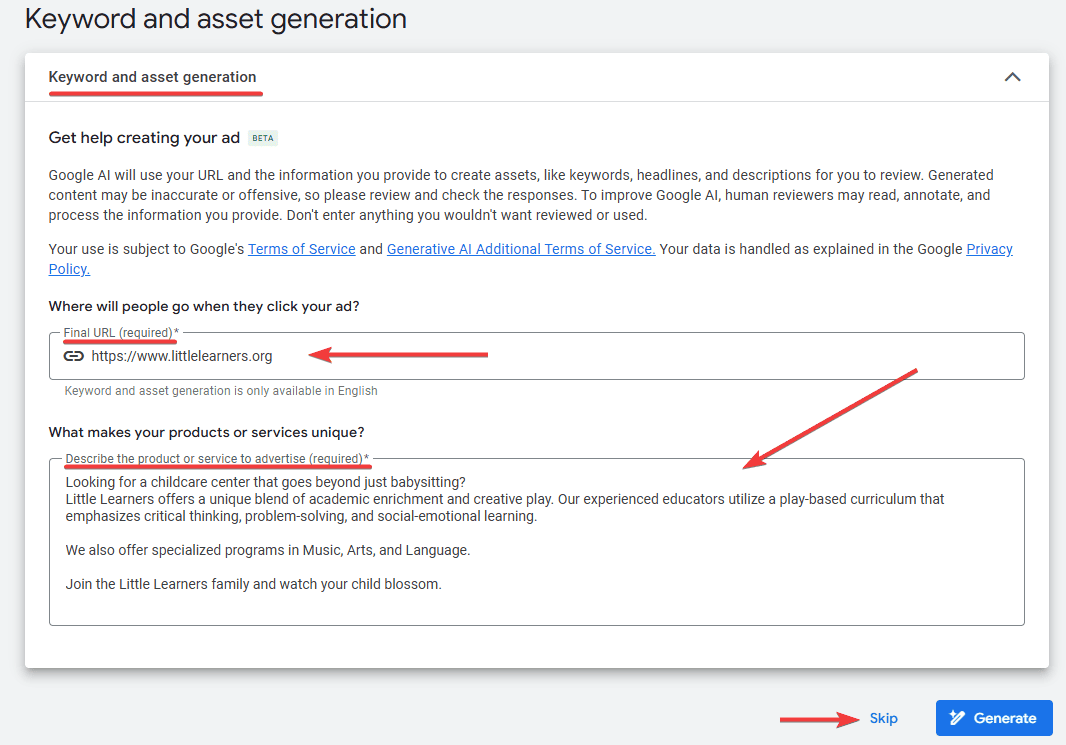Collapse the Keyword and asset generation panel
1066x745 pixels.
(x=1012, y=76)
